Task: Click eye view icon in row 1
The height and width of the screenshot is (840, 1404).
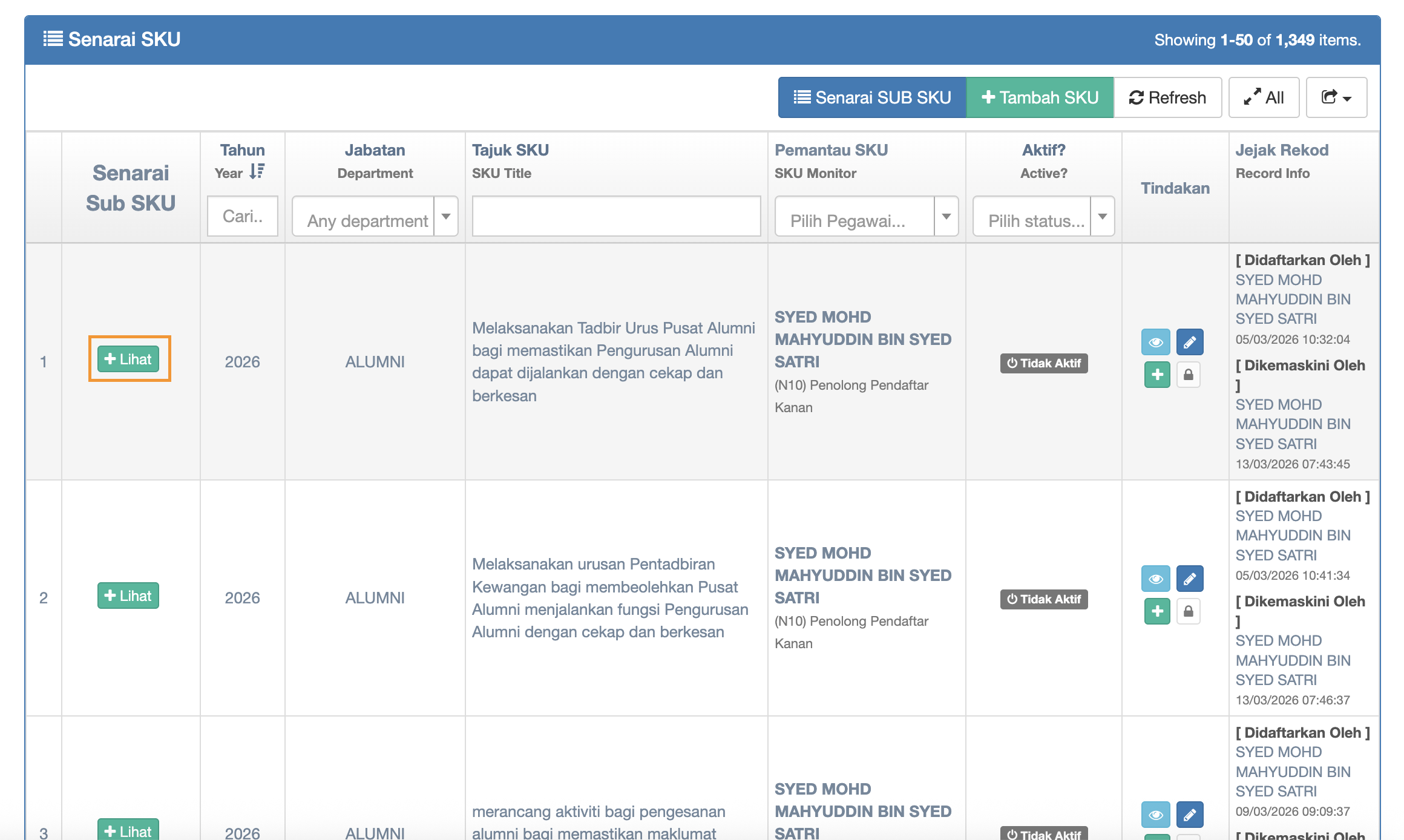Action: [x=1155, y=343]
